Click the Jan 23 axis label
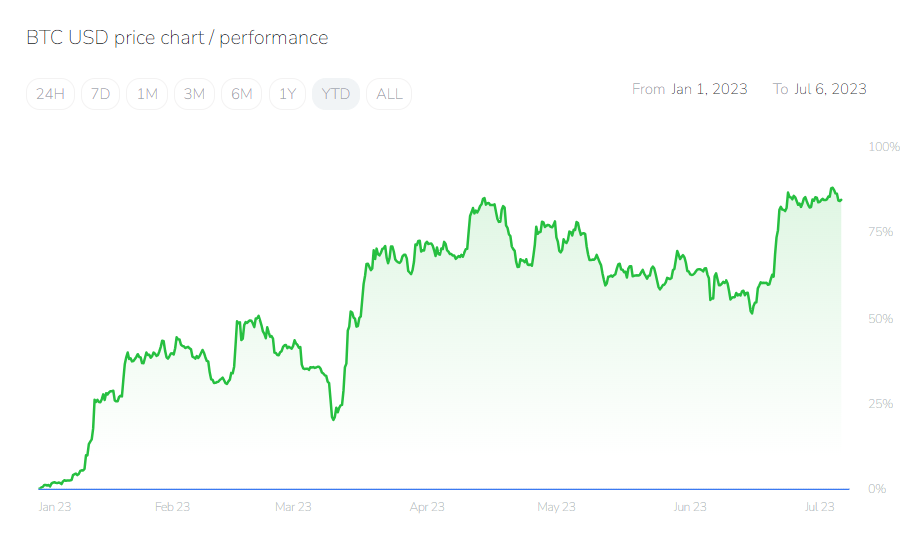This screenshot has width=923, height=558. coord(55,507)
